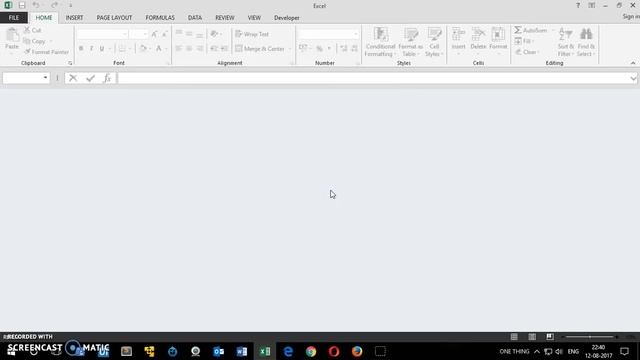This screenshot has height=360, width=640.
Task: Click inside the formula bar
Action: (373, 78)
